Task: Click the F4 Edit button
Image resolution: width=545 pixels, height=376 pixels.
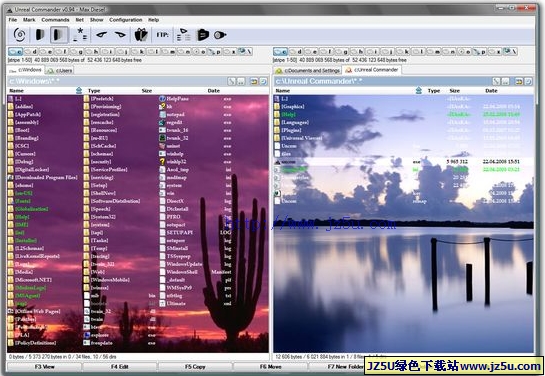Action: (120, 367)
